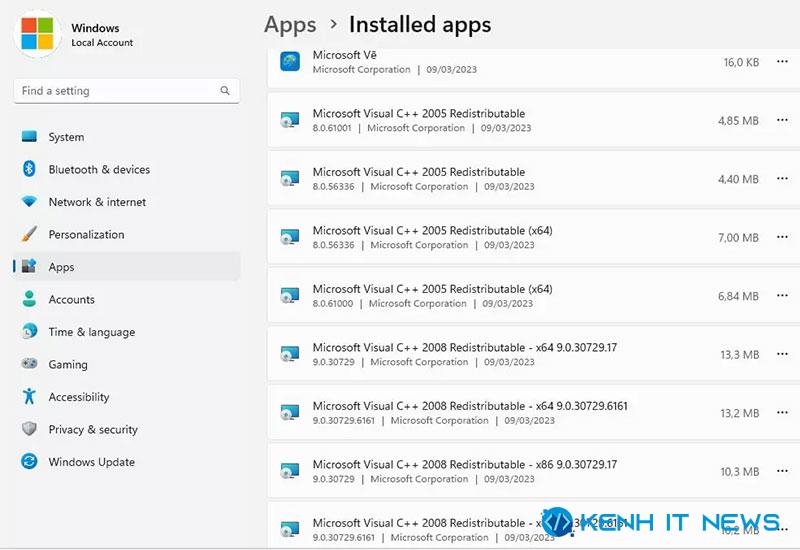Navigate back to Apps breadcrumb
This screenshot has width=800, height=550.
point(290,26)
